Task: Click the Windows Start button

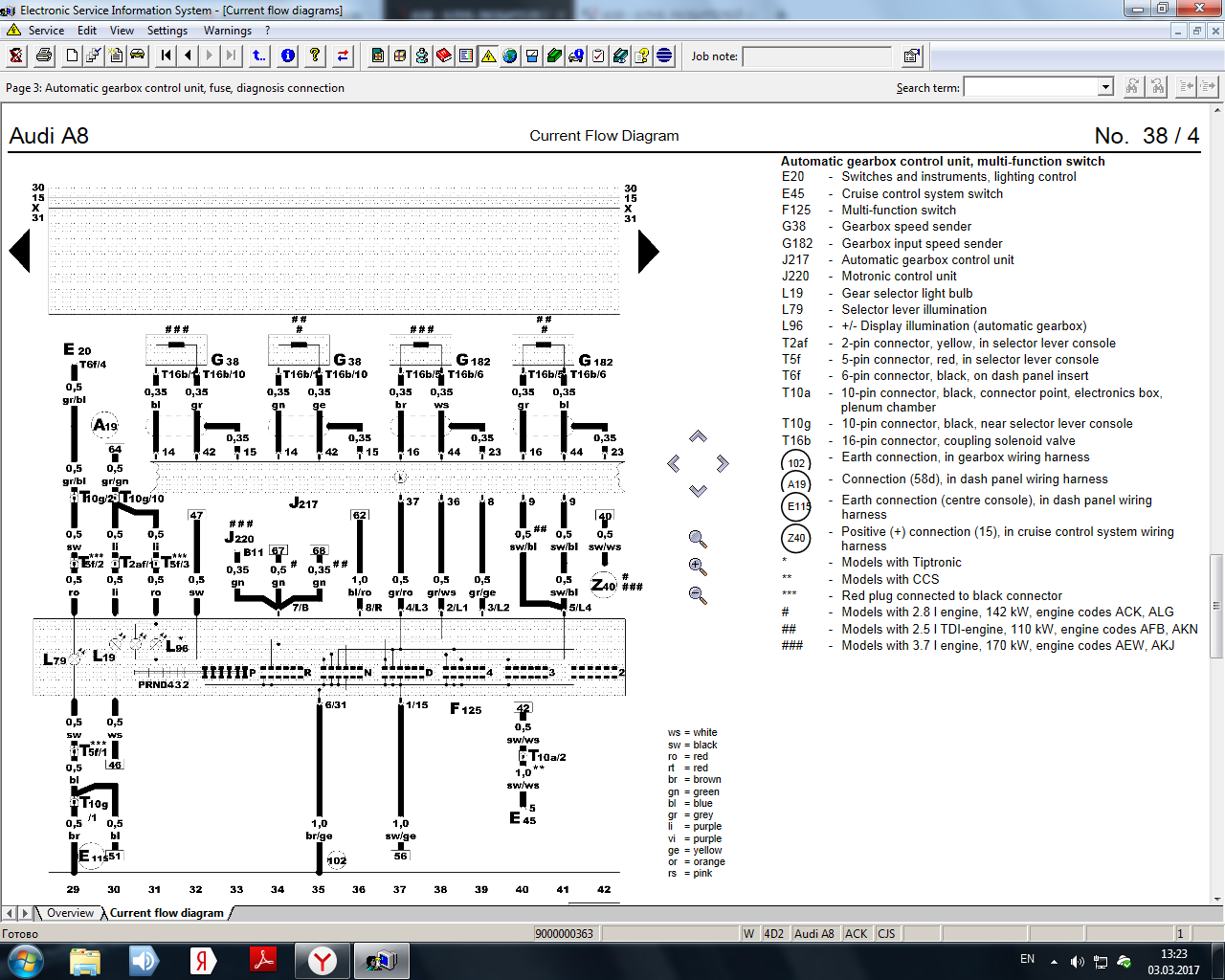Action: click(26, 960)
